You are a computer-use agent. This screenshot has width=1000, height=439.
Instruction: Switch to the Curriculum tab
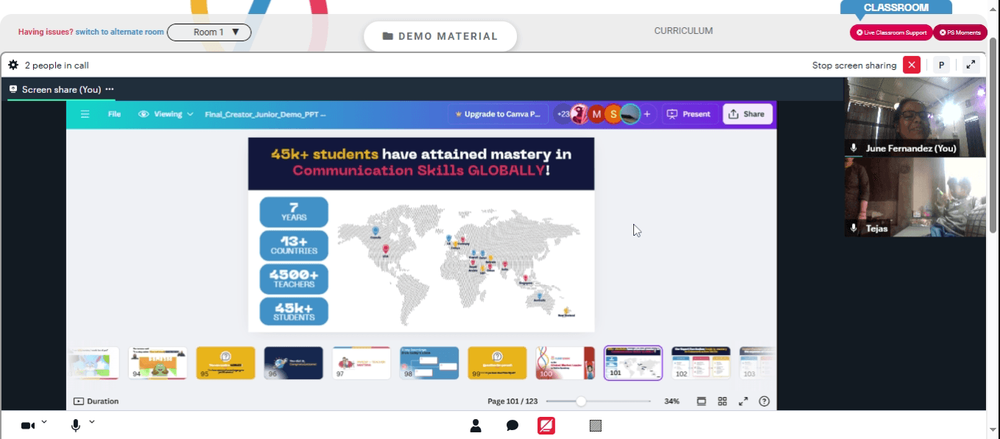point(683,31)
